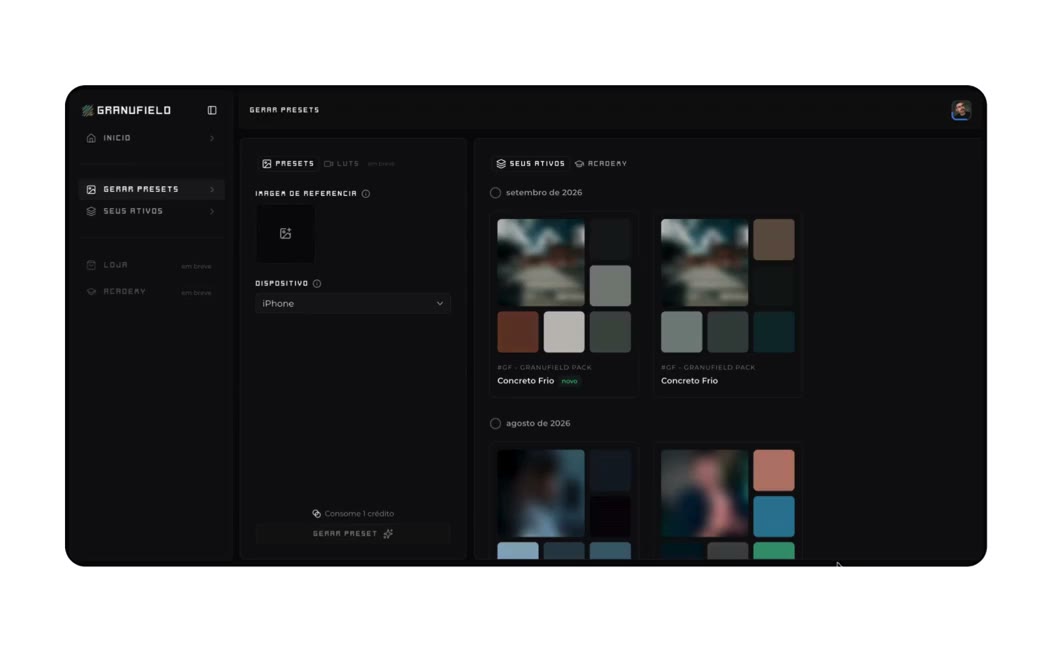
Task: Click the Imagem de Referencia label
Action: click(306, 194)
